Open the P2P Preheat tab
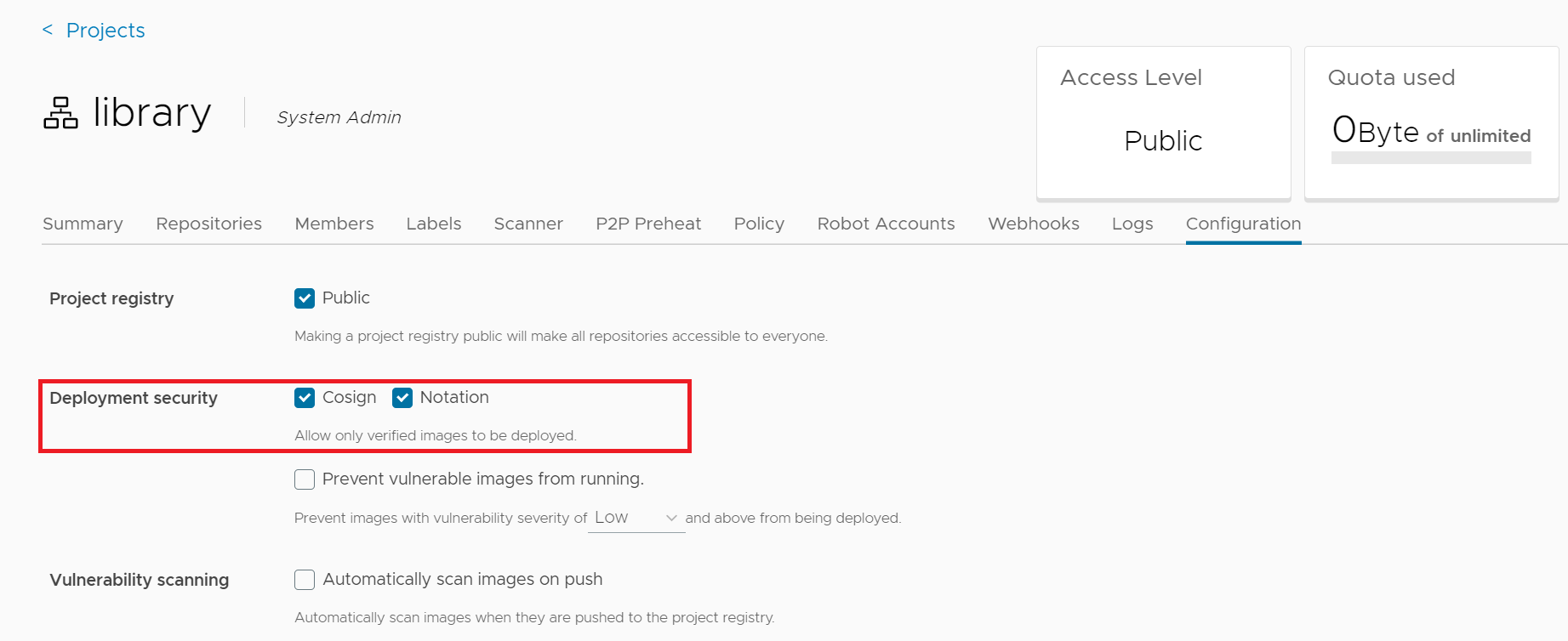Screen dimensions: 1568x641 648,224
